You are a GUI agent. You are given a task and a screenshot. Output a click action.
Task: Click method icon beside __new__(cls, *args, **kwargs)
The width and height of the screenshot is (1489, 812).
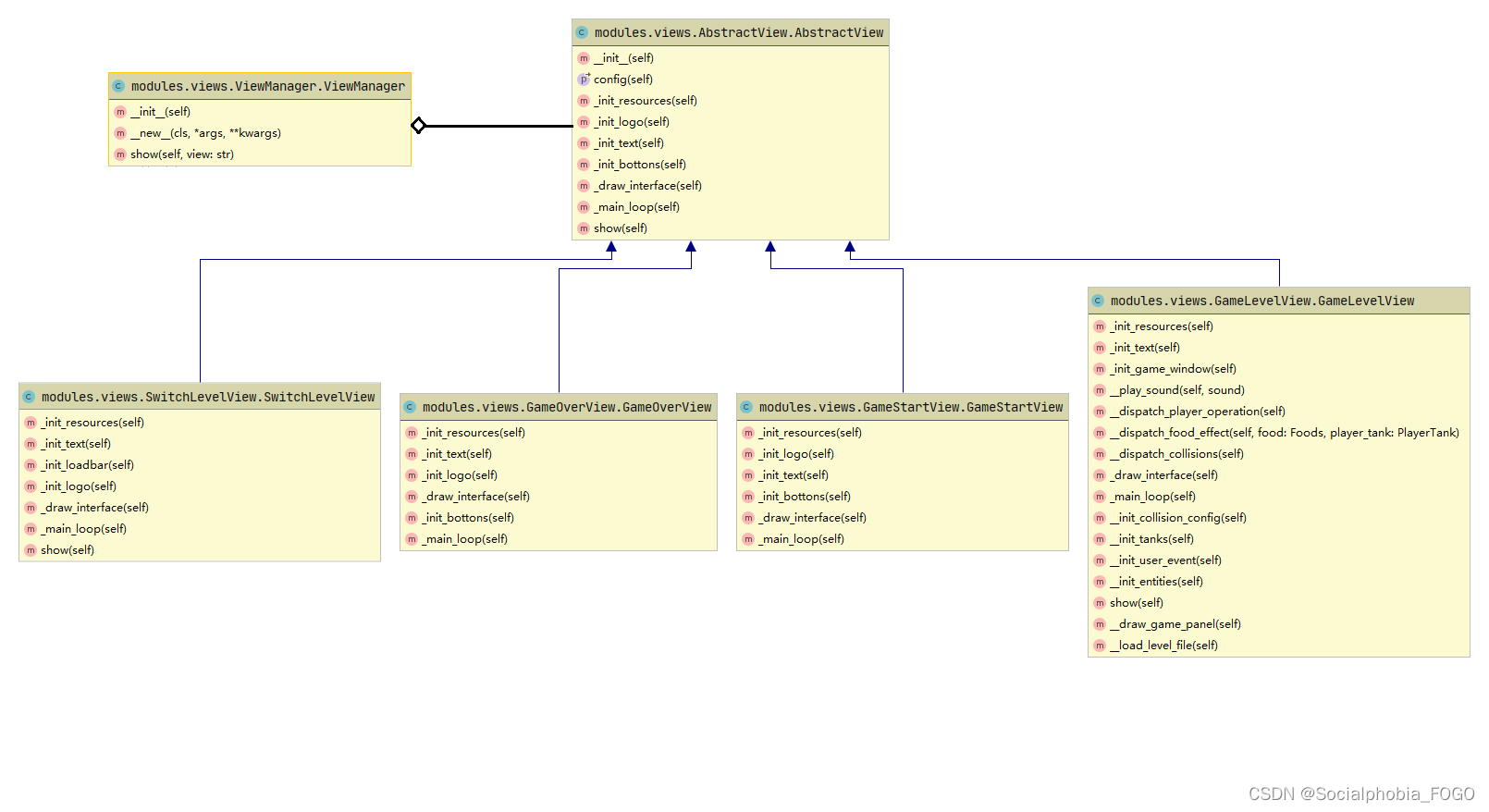pos(120,133)
